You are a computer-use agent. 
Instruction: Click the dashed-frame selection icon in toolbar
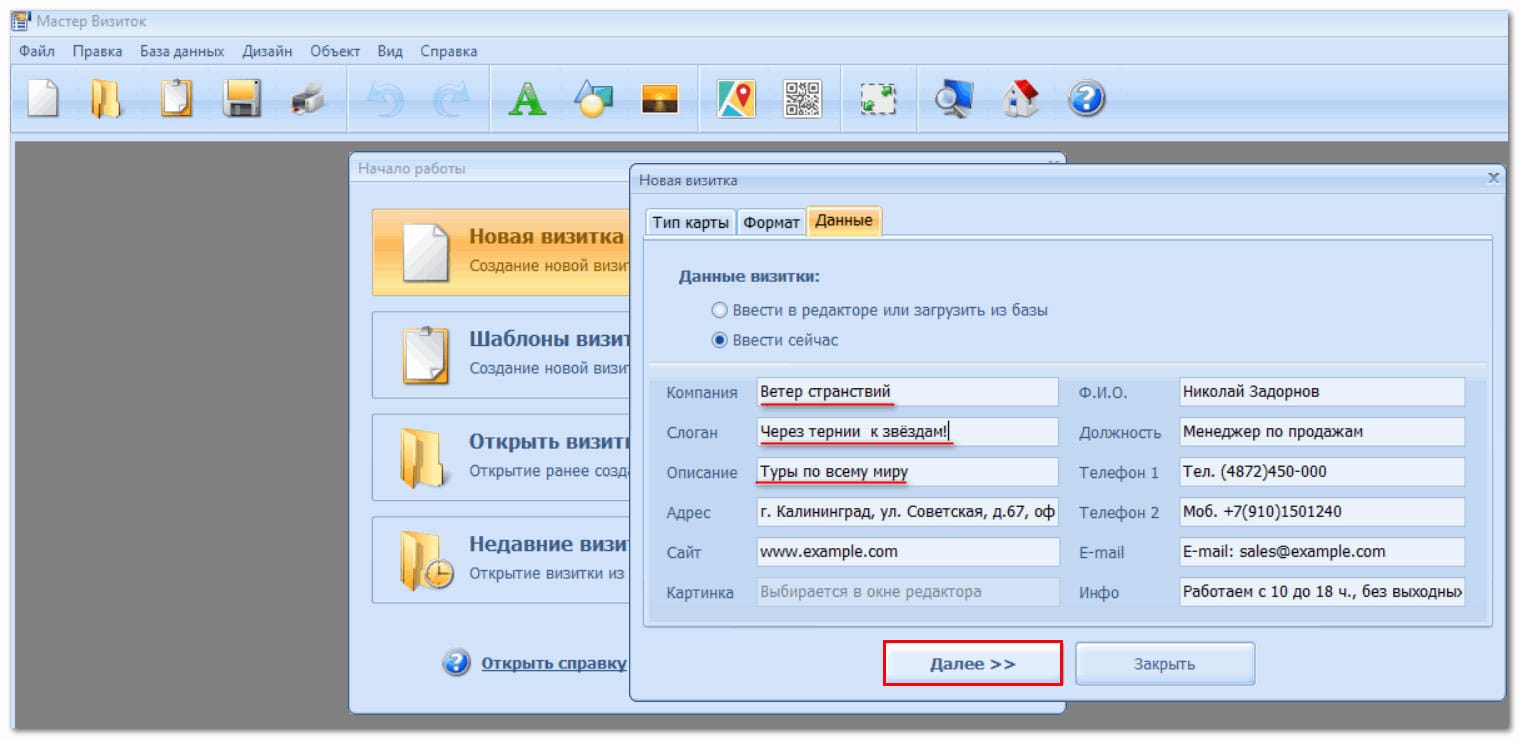click(x=878, y=98)
